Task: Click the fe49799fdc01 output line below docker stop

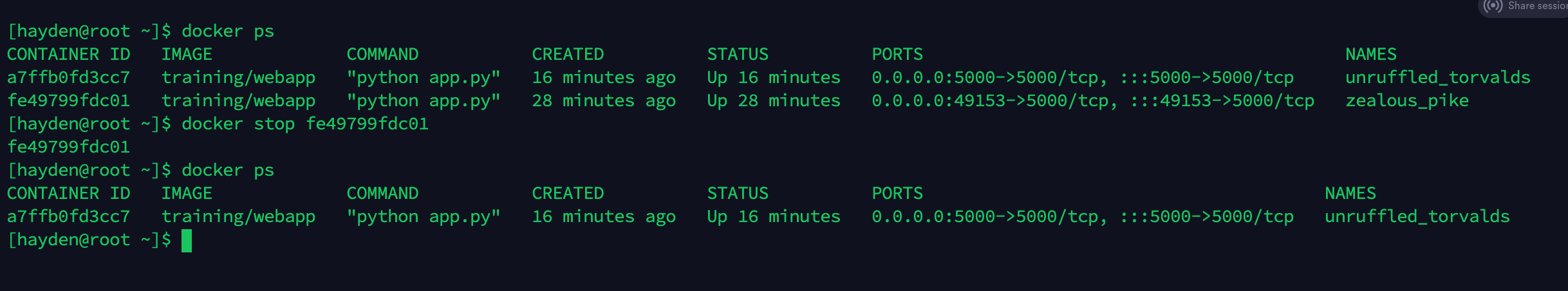Action: tap(68, 147)
